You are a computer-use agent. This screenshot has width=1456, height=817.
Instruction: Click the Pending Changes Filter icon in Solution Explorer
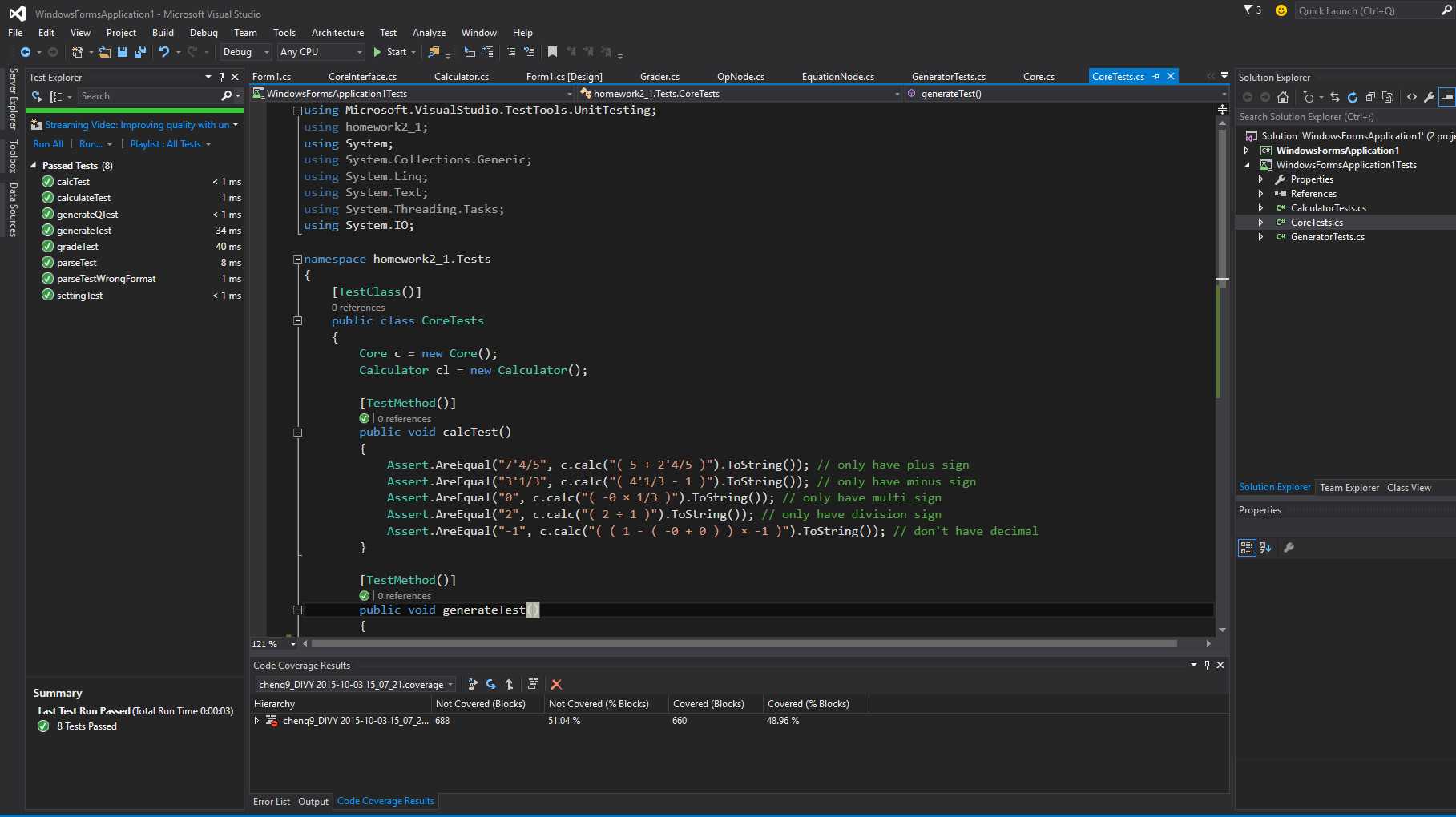tap(1308, 97)
